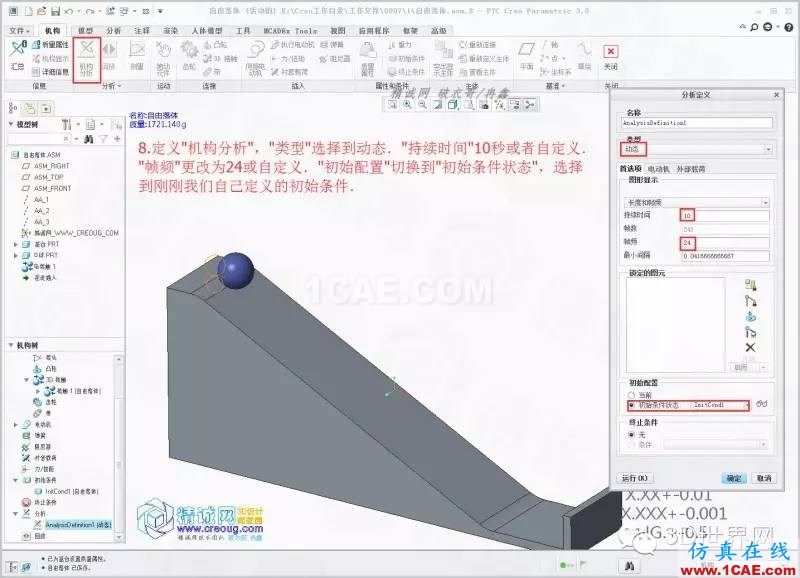Collapse the 初始条件 node in the mechanism tree
The height and width of the screenshot is (578, 800).
(x=16, y=480)
